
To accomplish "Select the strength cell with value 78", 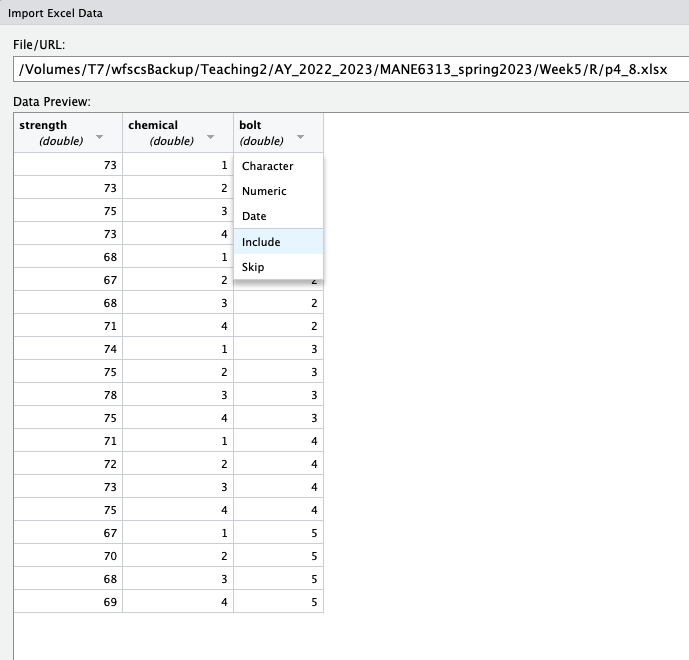I will (68, 396).
